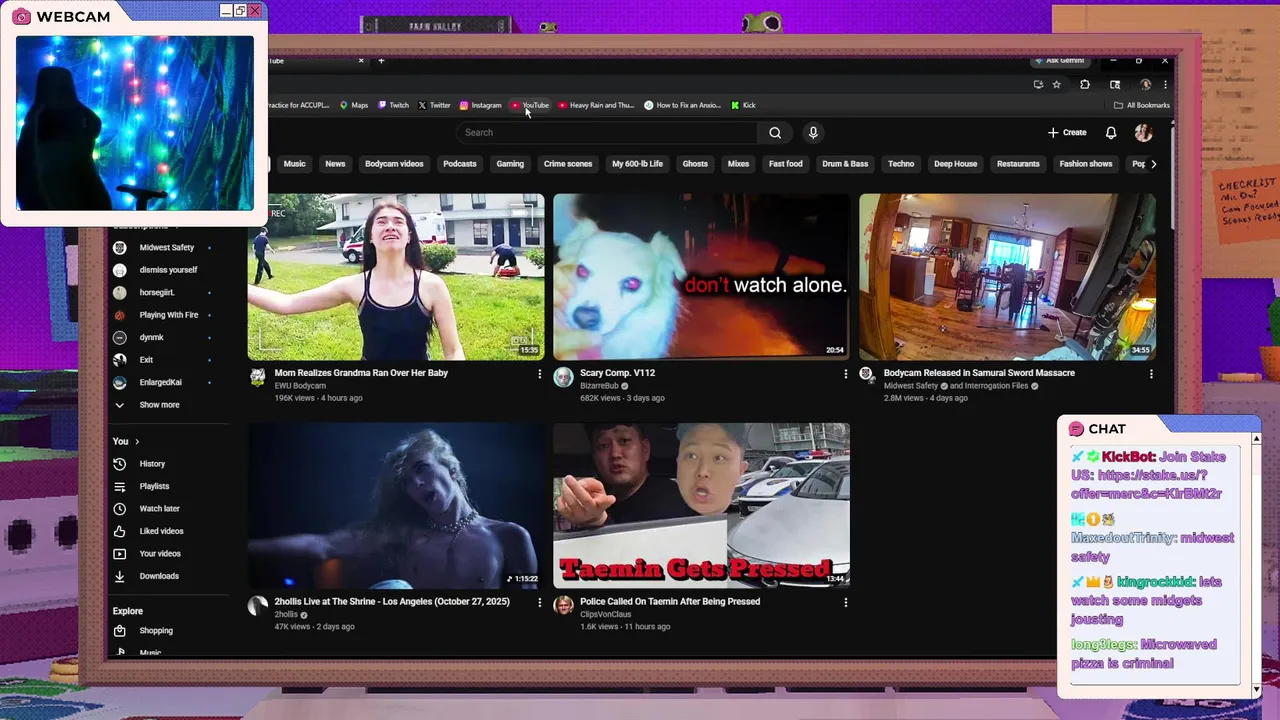
Task: Select the News category chip
Action: [x=335, y=164]
